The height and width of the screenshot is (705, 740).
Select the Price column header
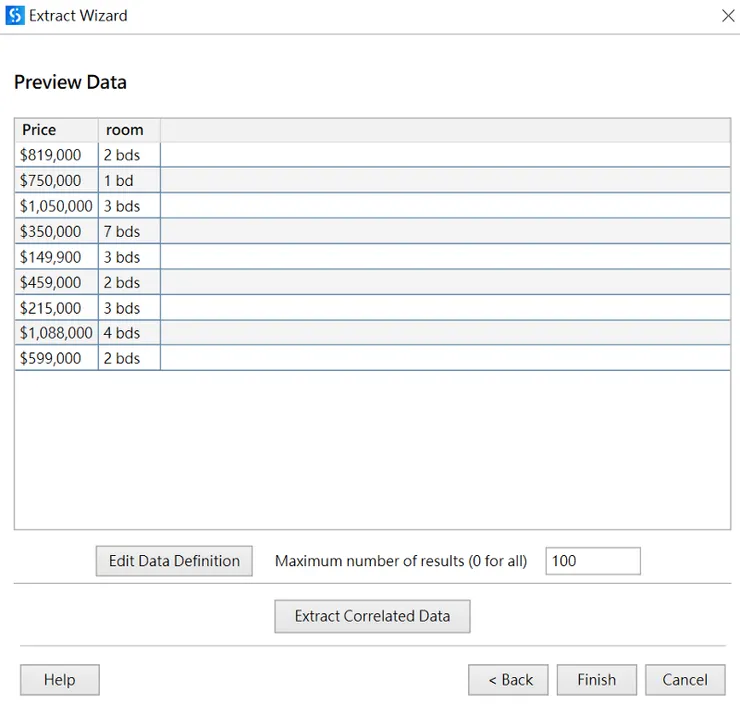56,130
